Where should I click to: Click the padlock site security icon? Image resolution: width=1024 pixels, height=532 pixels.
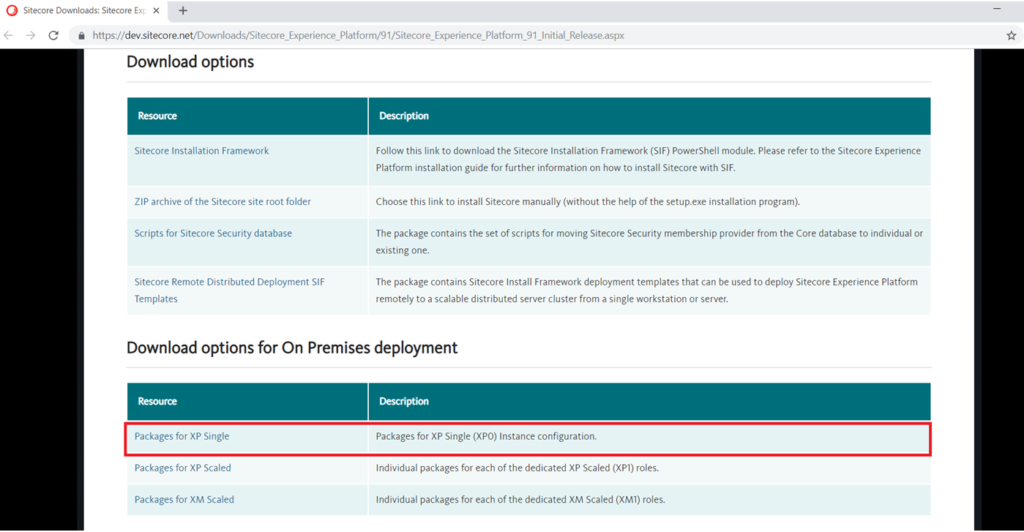pyautogui.click(x=82, y=36)
